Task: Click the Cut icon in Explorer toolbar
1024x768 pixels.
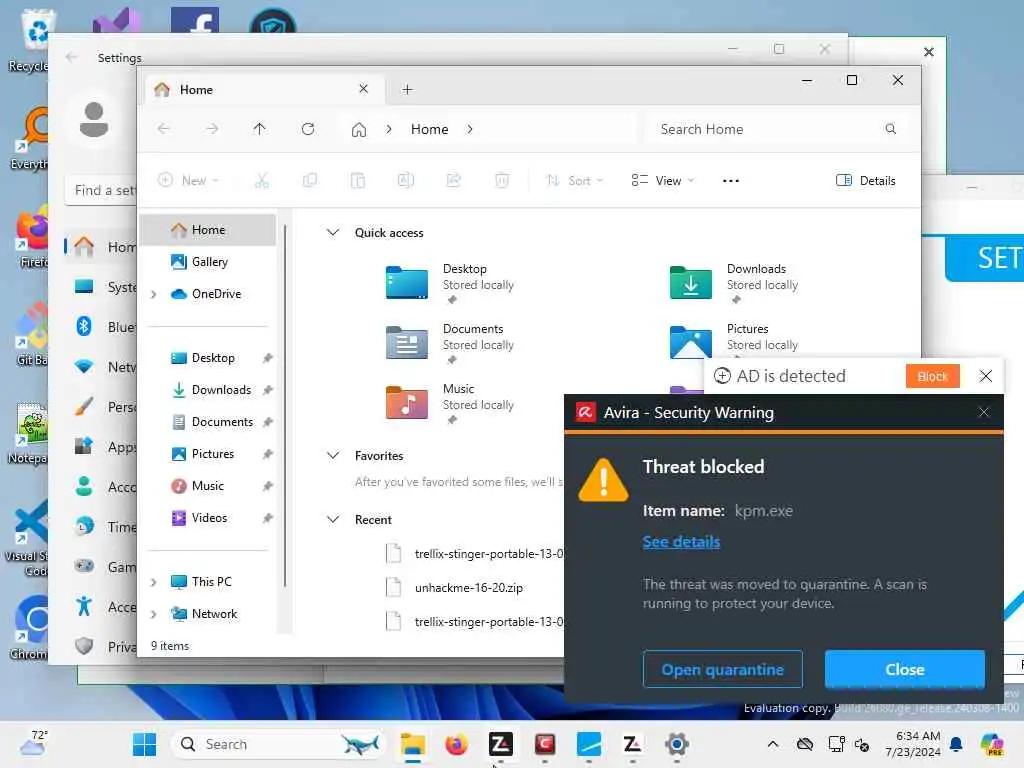Action: coord(262,181)
